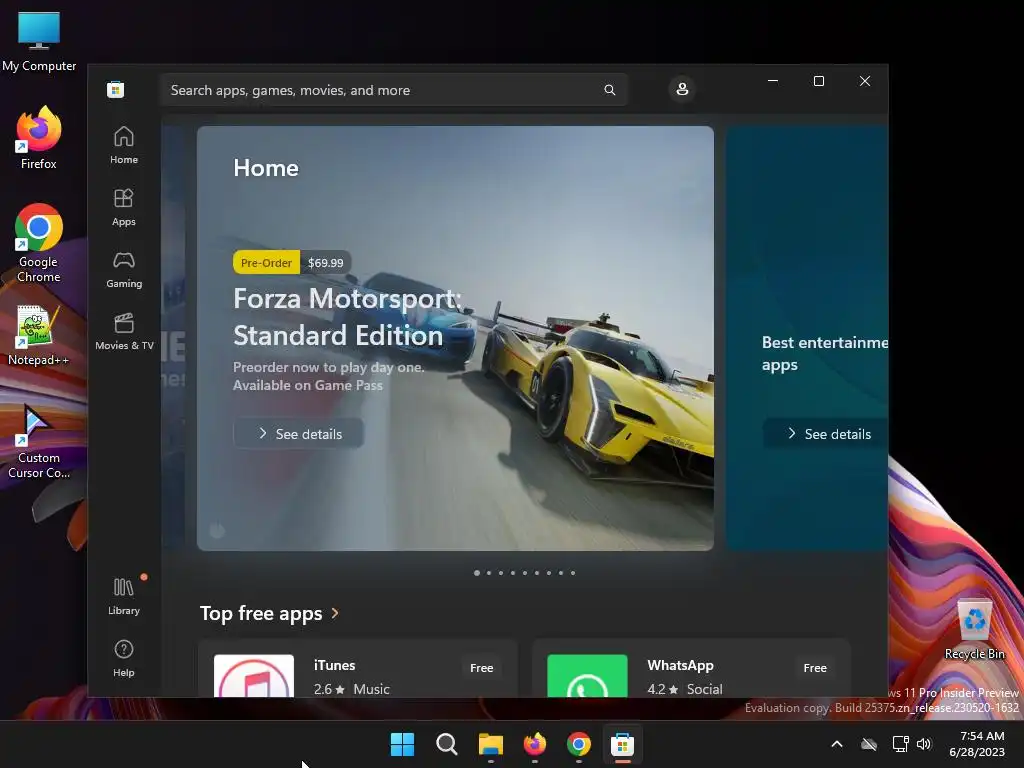This screenshot has height=768, width=1024.
Task: Launch Firefox from the taskbar
Action: point(535,744)
